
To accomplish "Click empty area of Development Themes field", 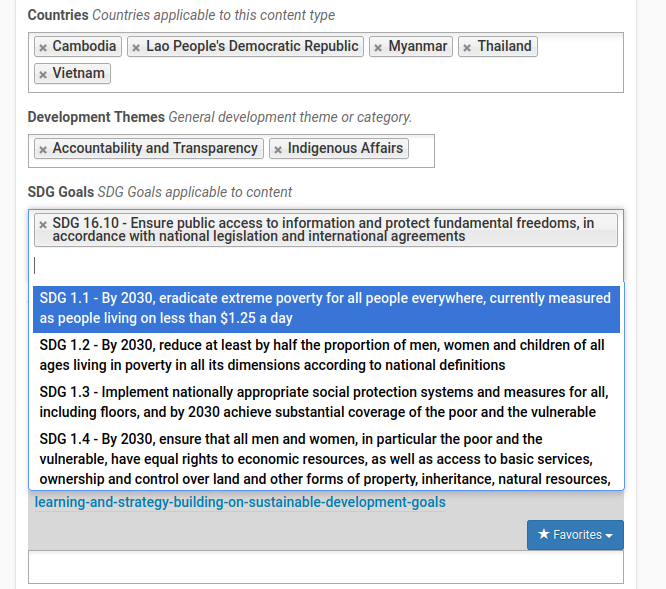I will pyautogui.click(x=421, y=151).
